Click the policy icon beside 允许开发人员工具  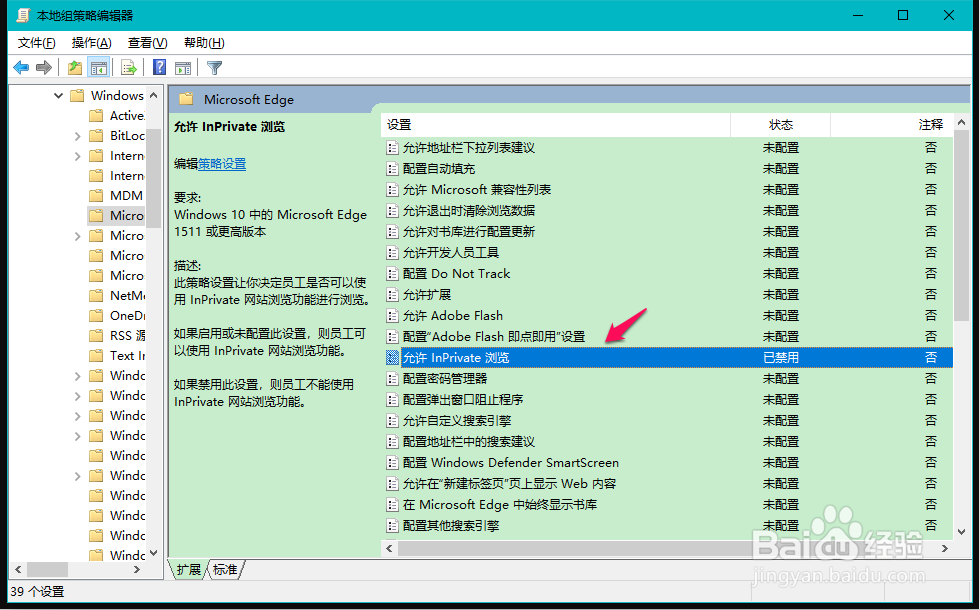pyautogui.click(x=392, y=253)
